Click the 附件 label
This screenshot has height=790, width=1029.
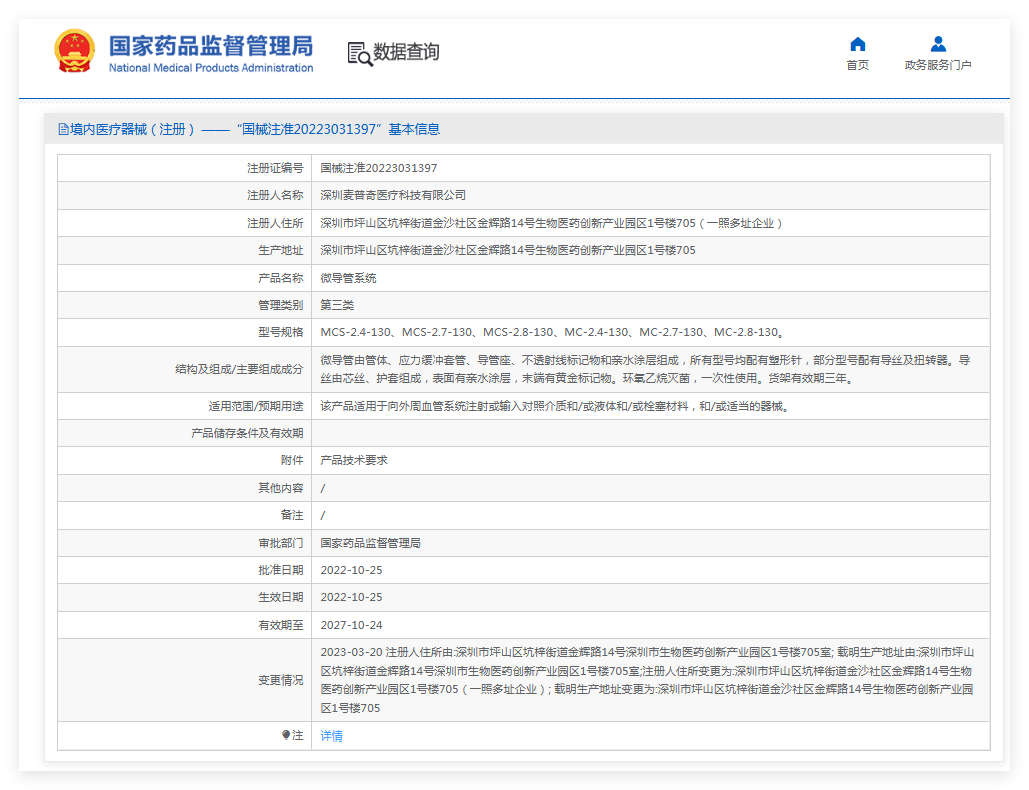pos(292,460)
